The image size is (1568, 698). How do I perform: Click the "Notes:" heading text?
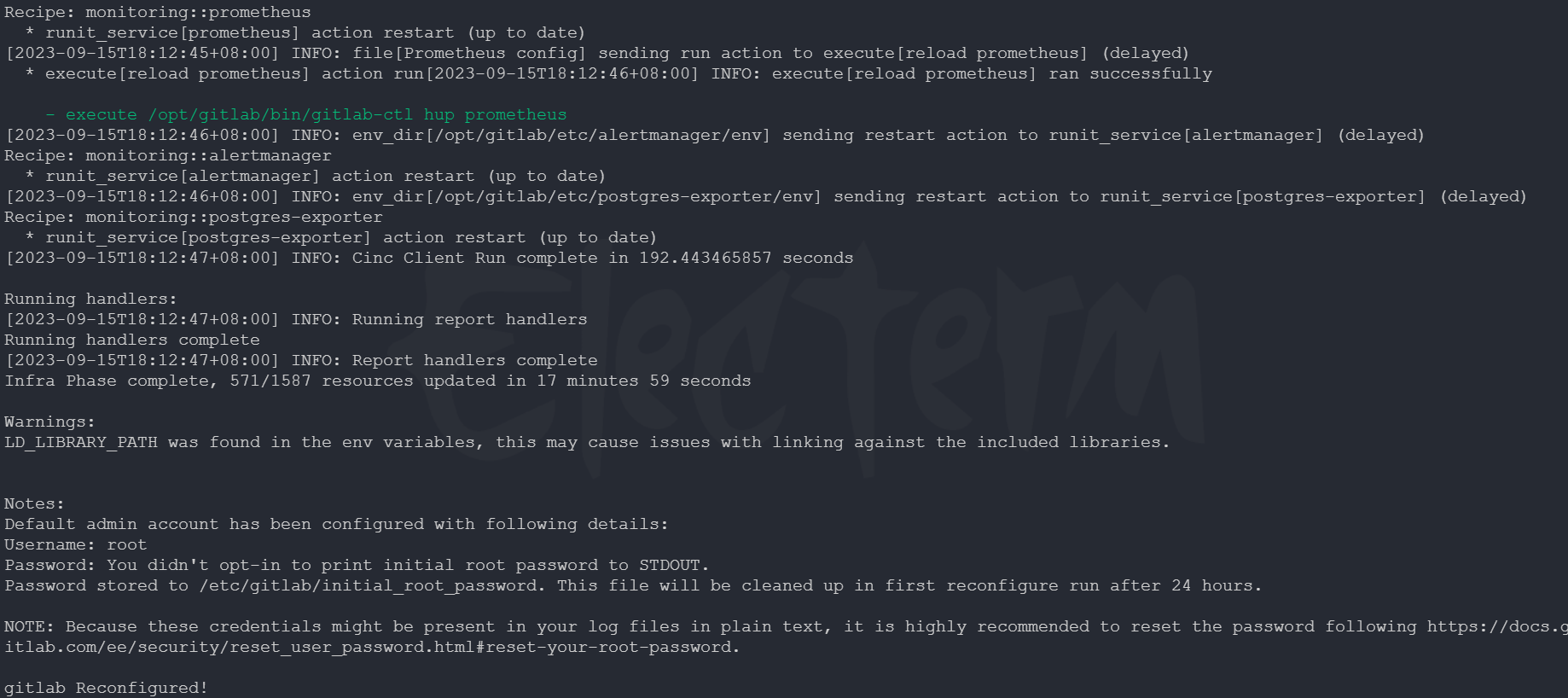[x=34, y=503]
